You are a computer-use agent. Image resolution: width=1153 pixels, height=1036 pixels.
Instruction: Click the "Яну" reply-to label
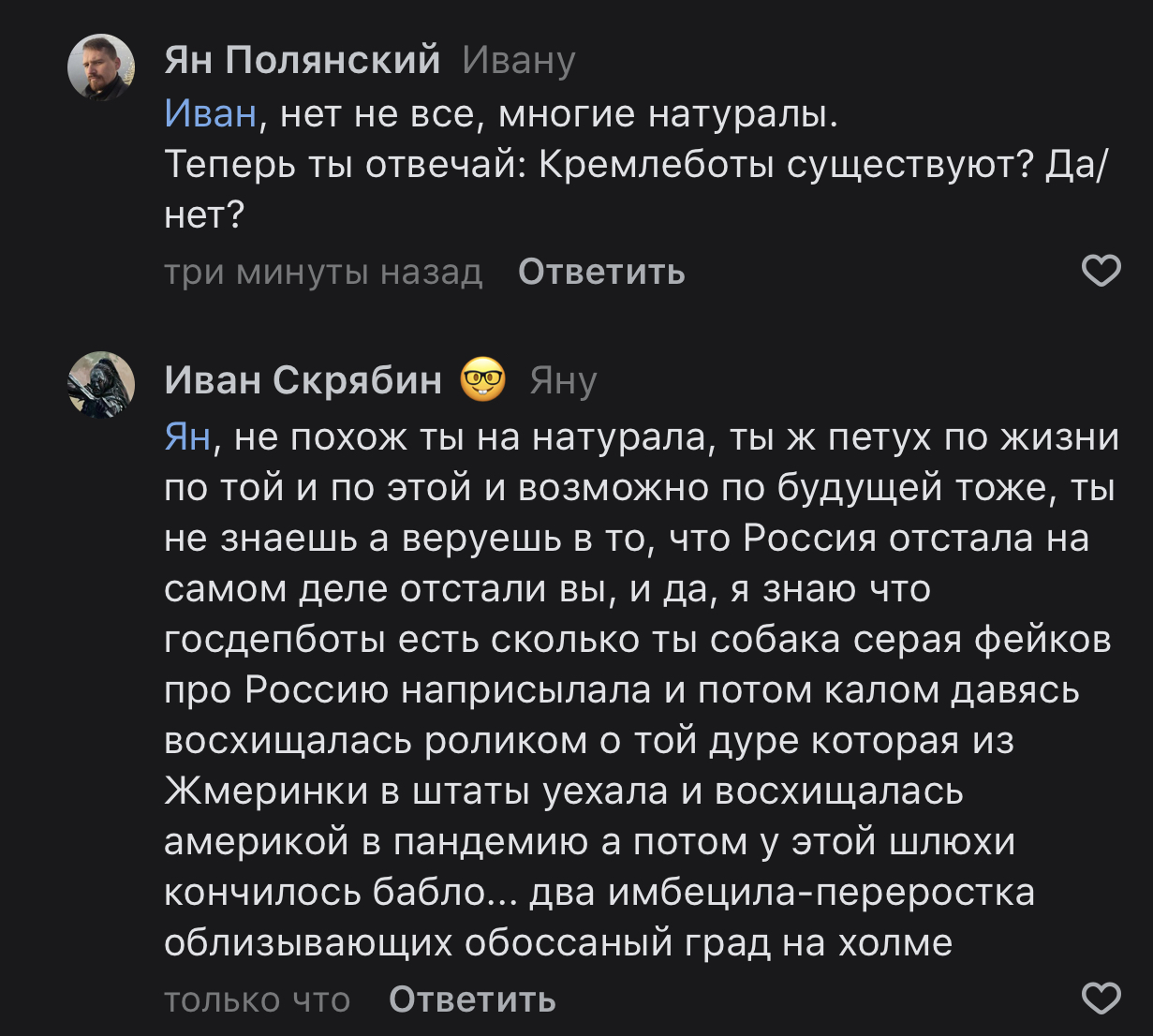[x=563, y=381]
